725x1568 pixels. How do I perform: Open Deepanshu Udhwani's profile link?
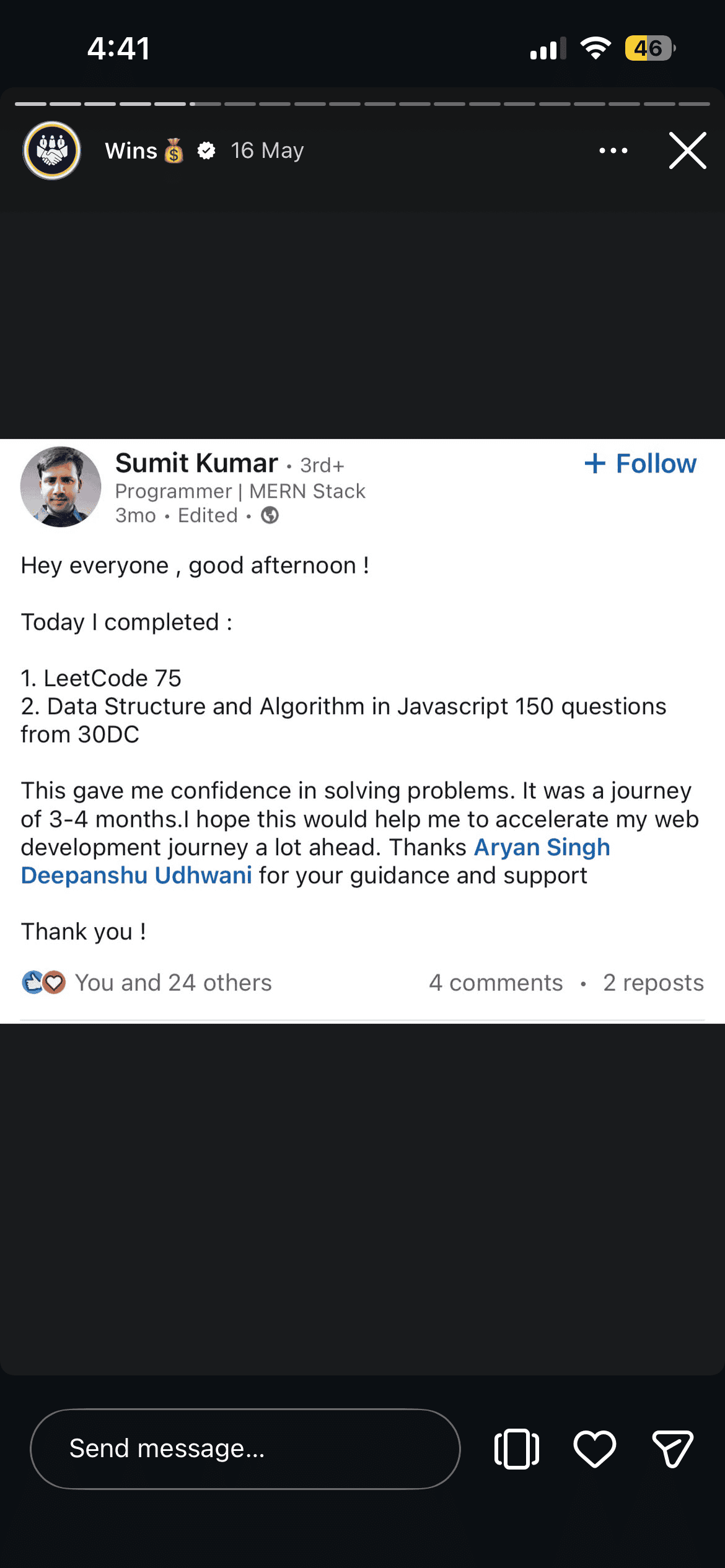coord(136,874)
